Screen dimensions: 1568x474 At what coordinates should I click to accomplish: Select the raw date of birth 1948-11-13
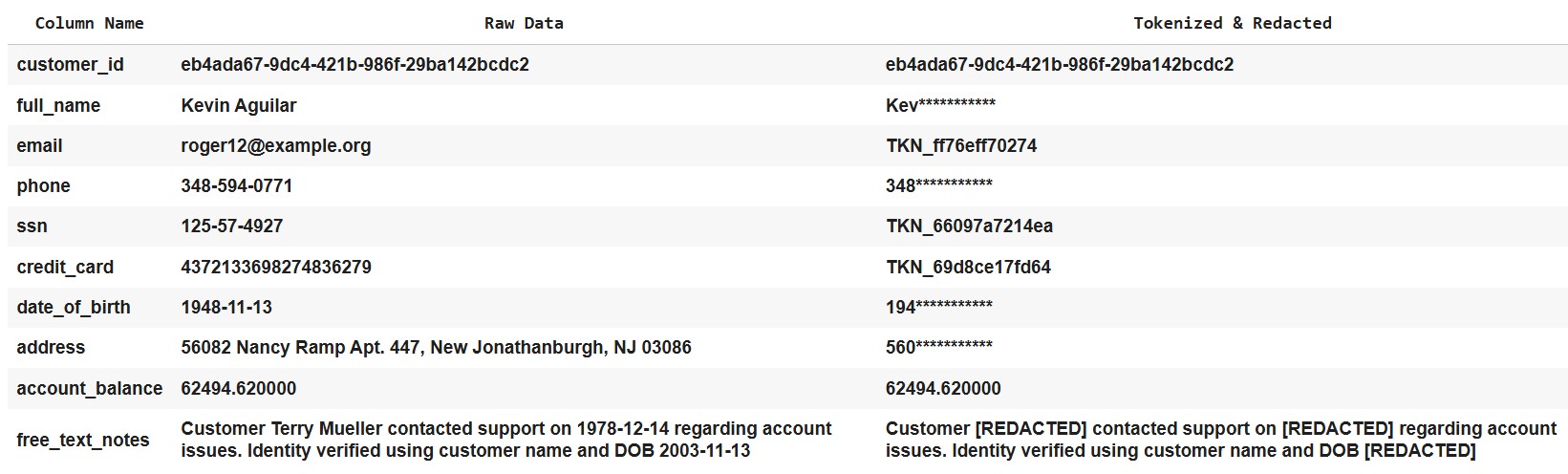[x=226, y=308]
